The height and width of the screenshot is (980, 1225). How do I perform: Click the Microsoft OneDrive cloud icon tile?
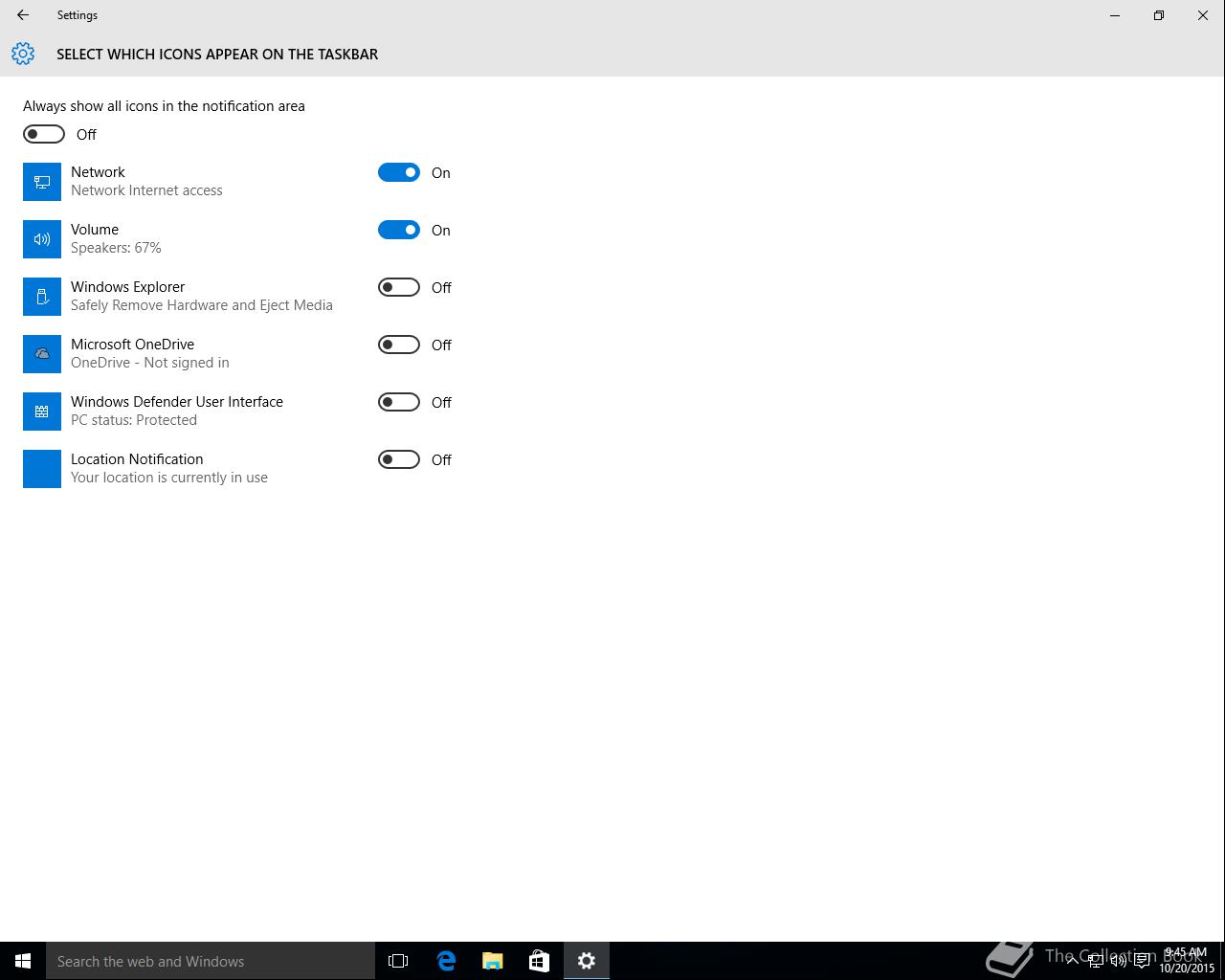coord(42,354)
